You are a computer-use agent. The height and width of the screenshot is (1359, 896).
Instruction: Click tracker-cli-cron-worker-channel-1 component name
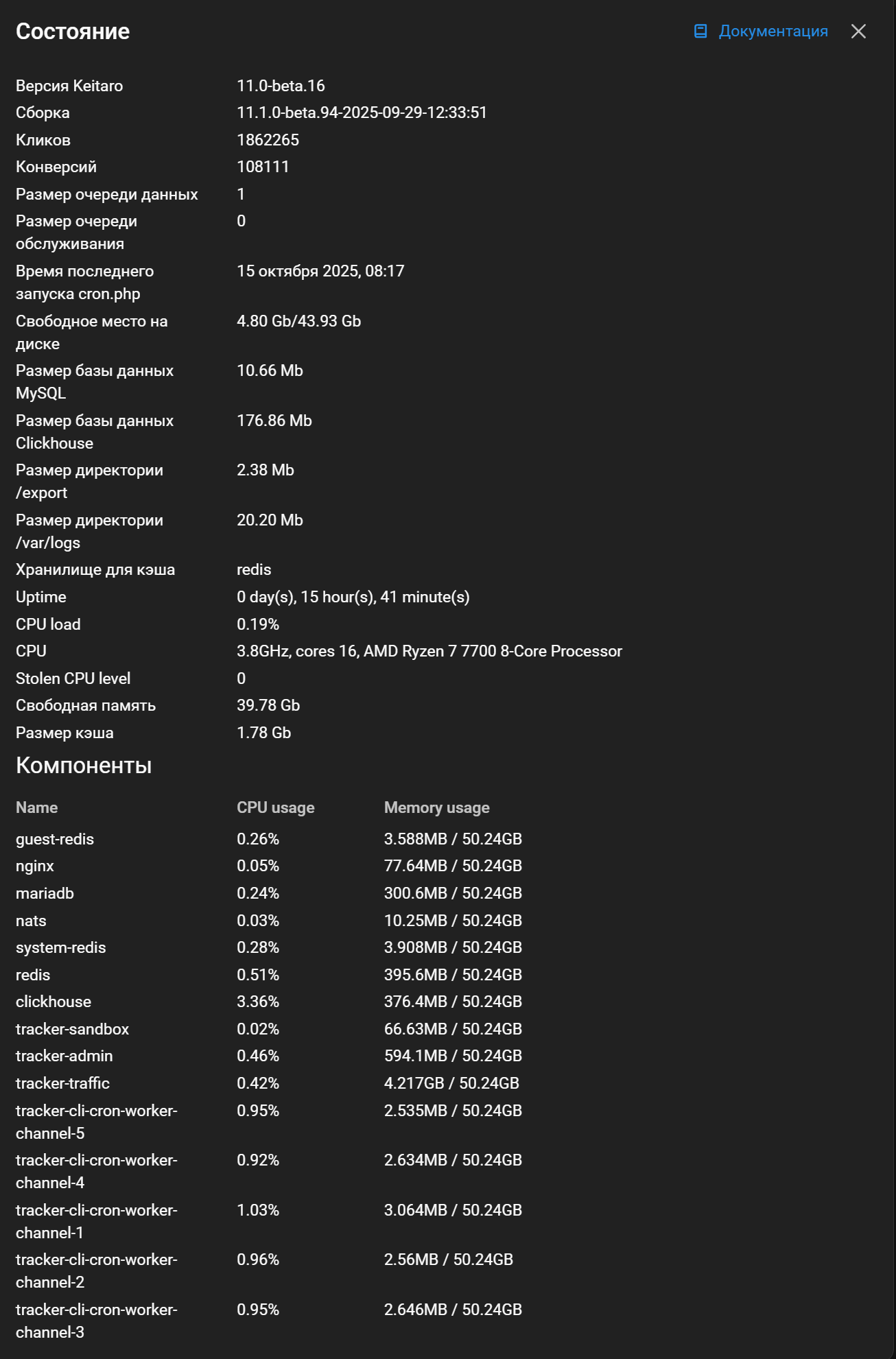(96, 1221)
